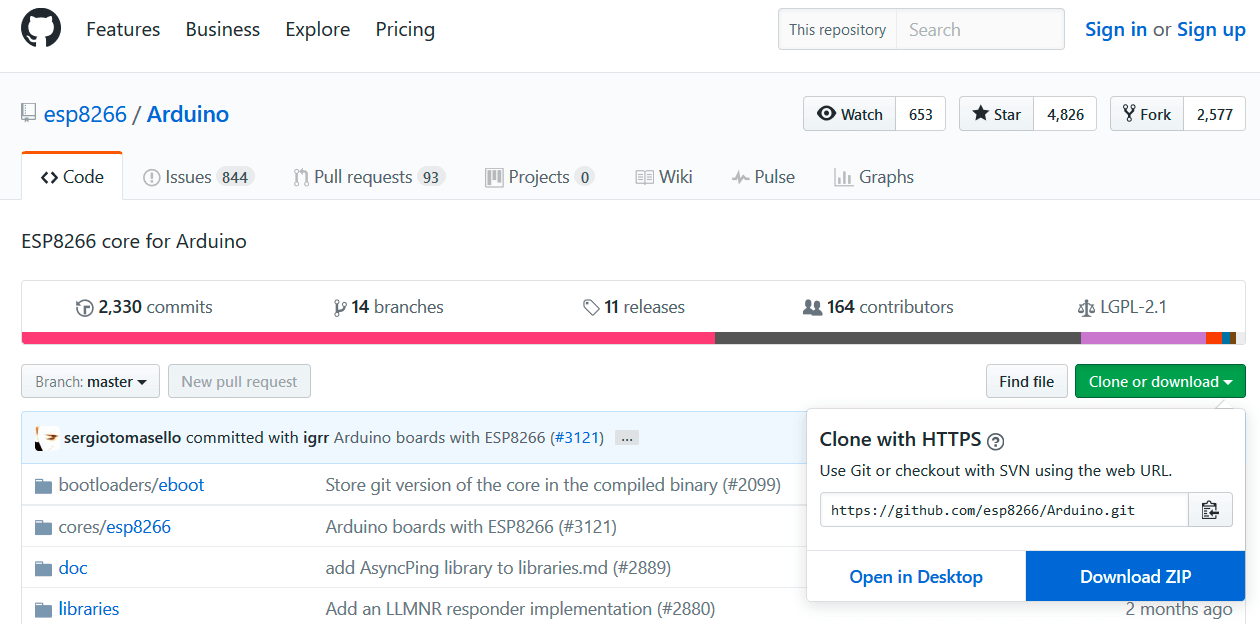This screenshot has height=624, width=1260.
Task: Watch the repository
Action: (x=850, y=114)
